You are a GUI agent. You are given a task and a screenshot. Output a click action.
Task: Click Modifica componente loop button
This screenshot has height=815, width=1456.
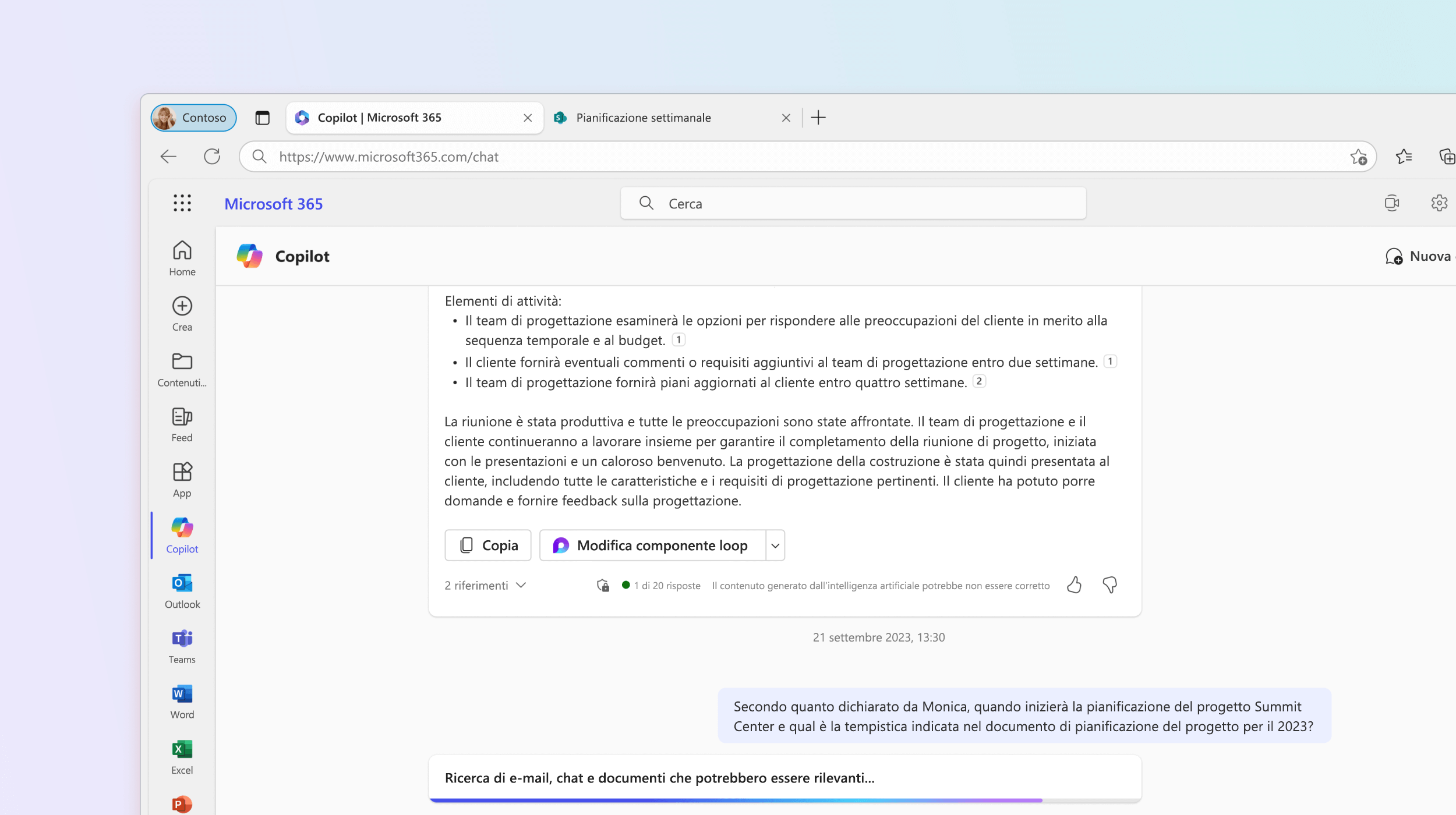pyautogui.click(x=653, y=545)
